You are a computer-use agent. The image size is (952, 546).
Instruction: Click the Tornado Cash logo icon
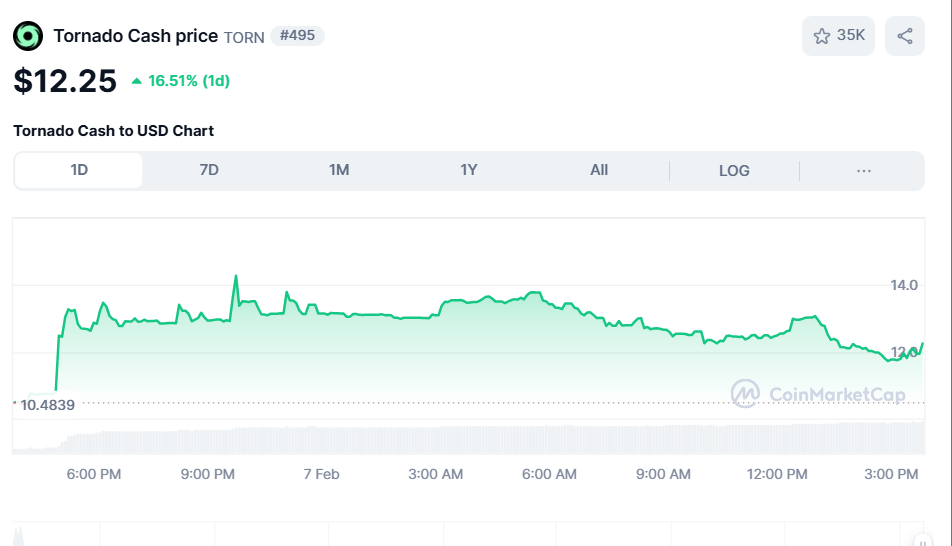(x=28, y=36)
